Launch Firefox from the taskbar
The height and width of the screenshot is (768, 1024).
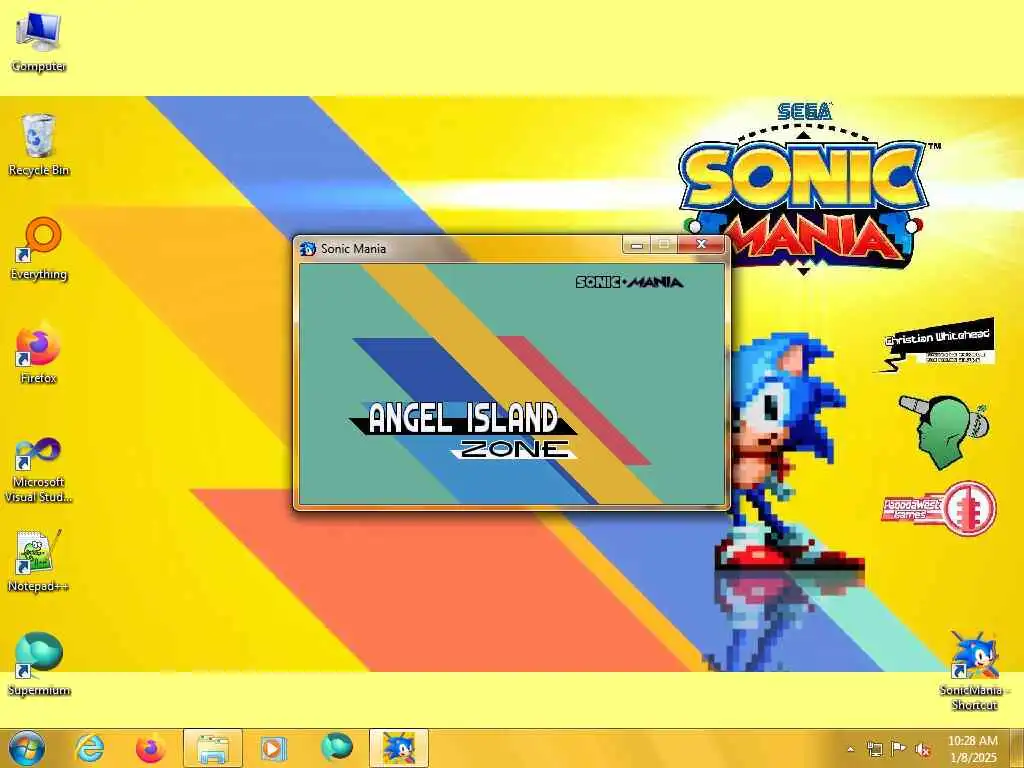coord(150,748)
